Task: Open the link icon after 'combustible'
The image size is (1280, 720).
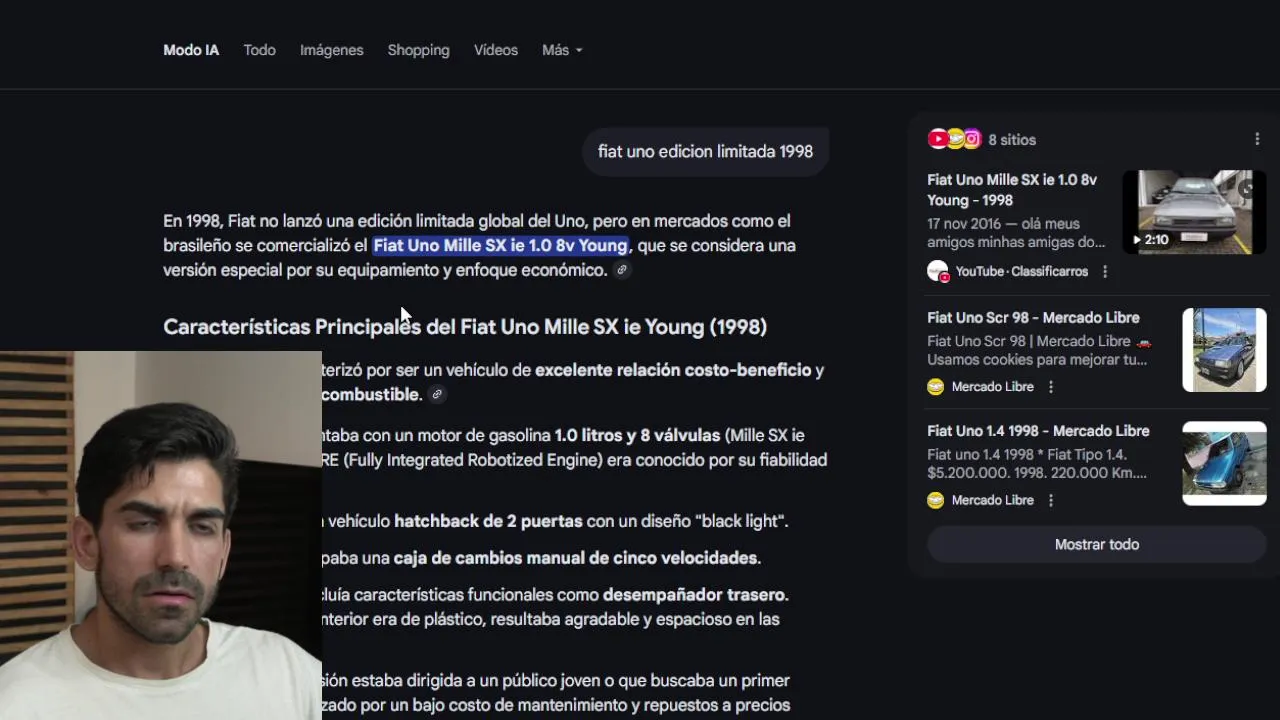Action: [437, 395]
